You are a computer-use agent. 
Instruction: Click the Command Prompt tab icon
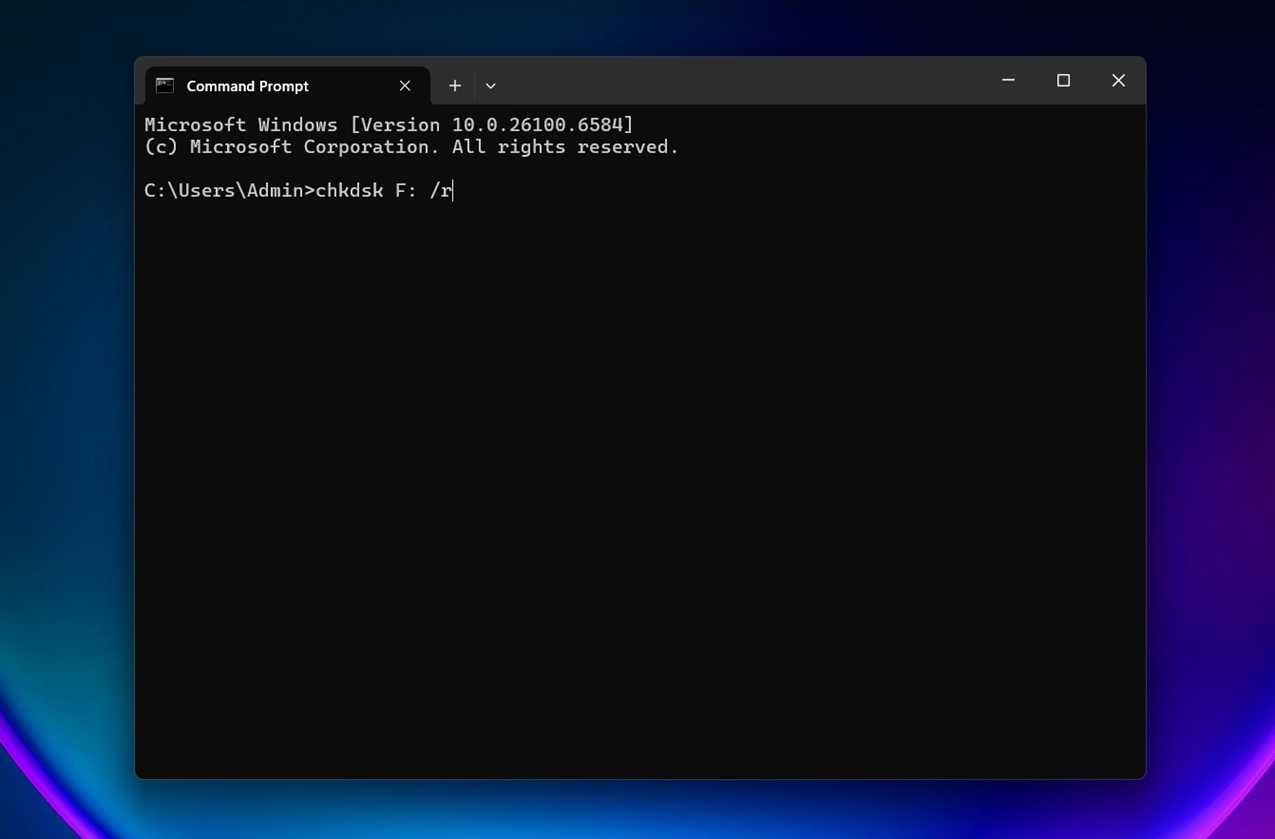[x=165, y=86]
